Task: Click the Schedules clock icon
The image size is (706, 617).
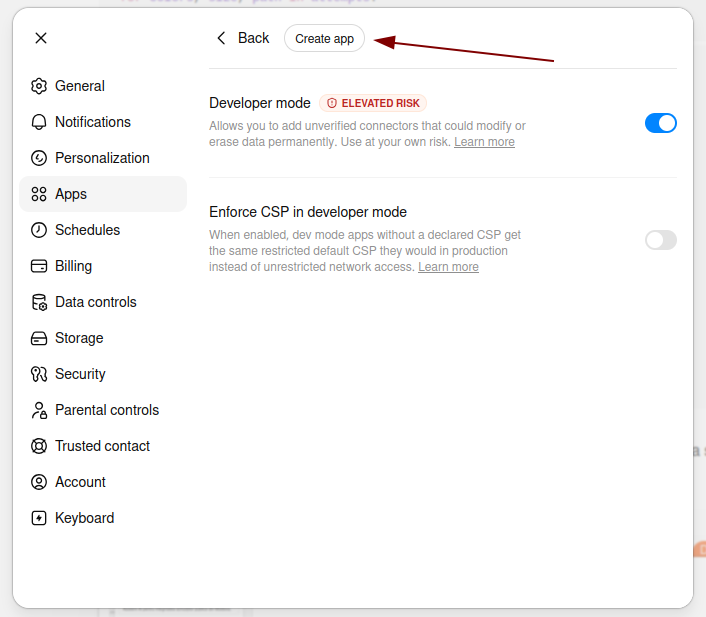Action: pos(39,230)
